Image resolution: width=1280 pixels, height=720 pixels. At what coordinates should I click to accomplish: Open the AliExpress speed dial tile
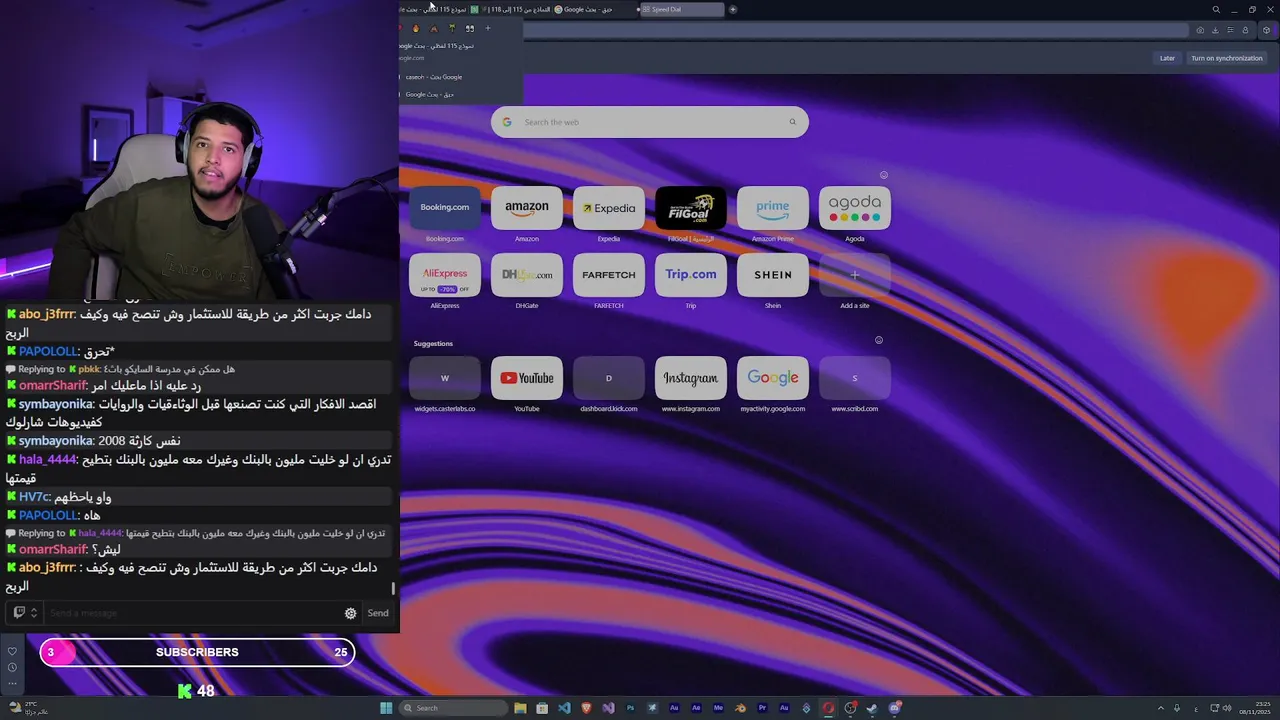445,275
